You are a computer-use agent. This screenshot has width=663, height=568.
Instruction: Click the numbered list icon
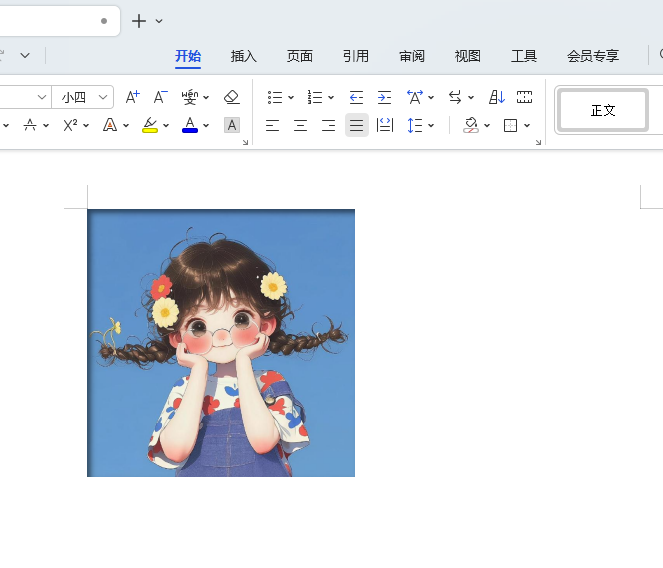[315, 97]
